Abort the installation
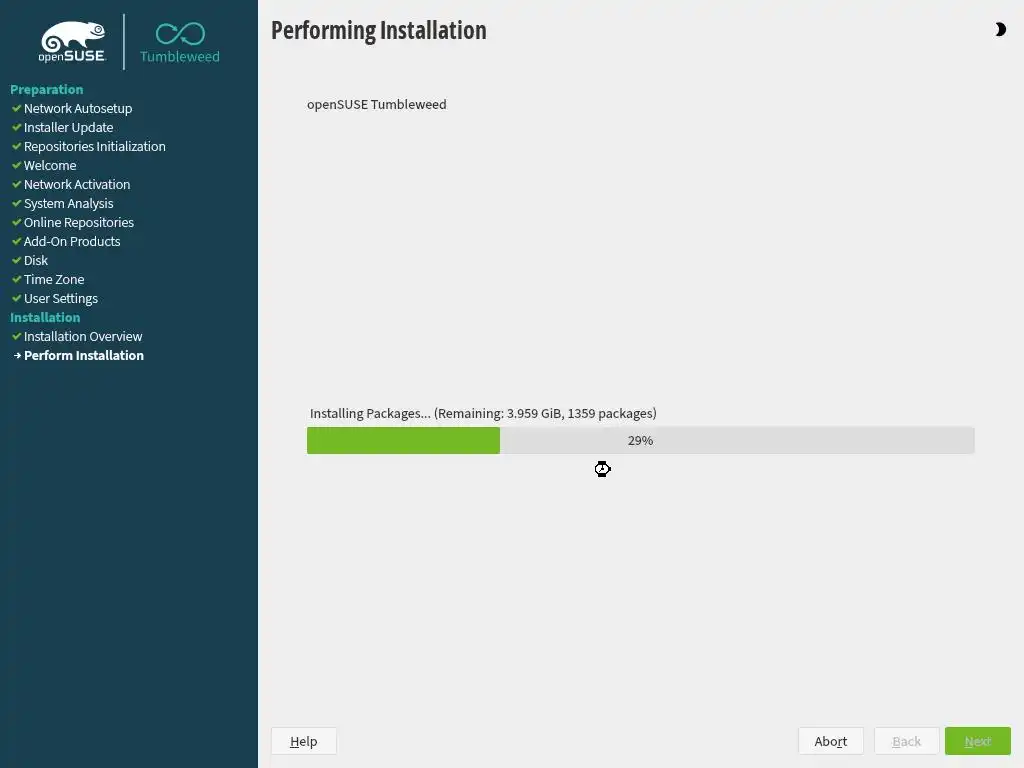The image size is (1024, 768). coord(831,741)
